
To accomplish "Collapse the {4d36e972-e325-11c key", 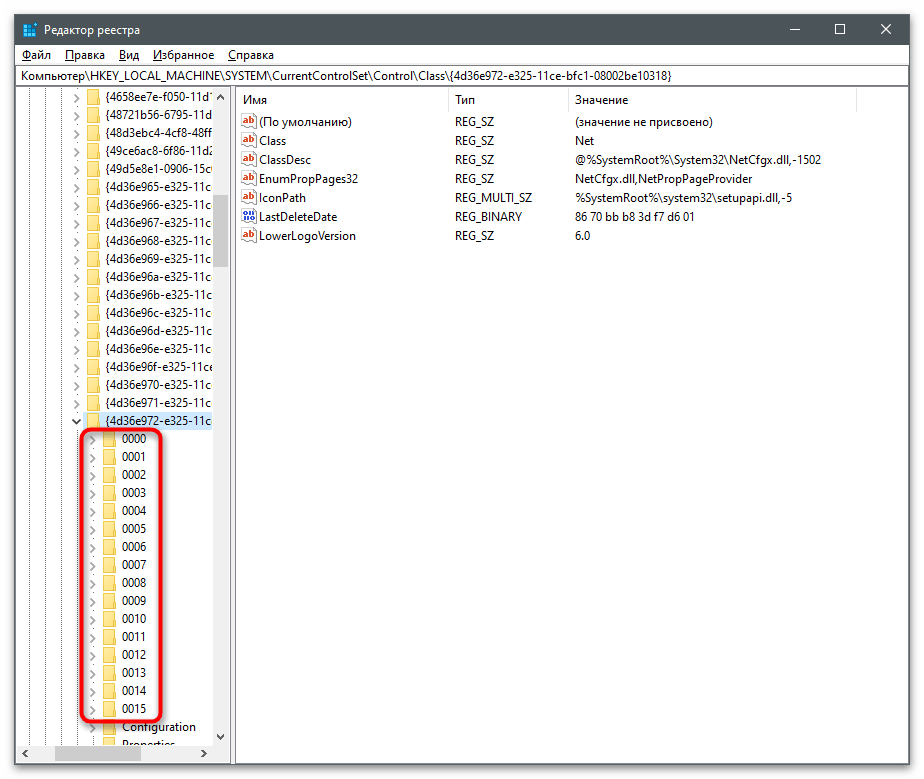I will tap(76, 421).
